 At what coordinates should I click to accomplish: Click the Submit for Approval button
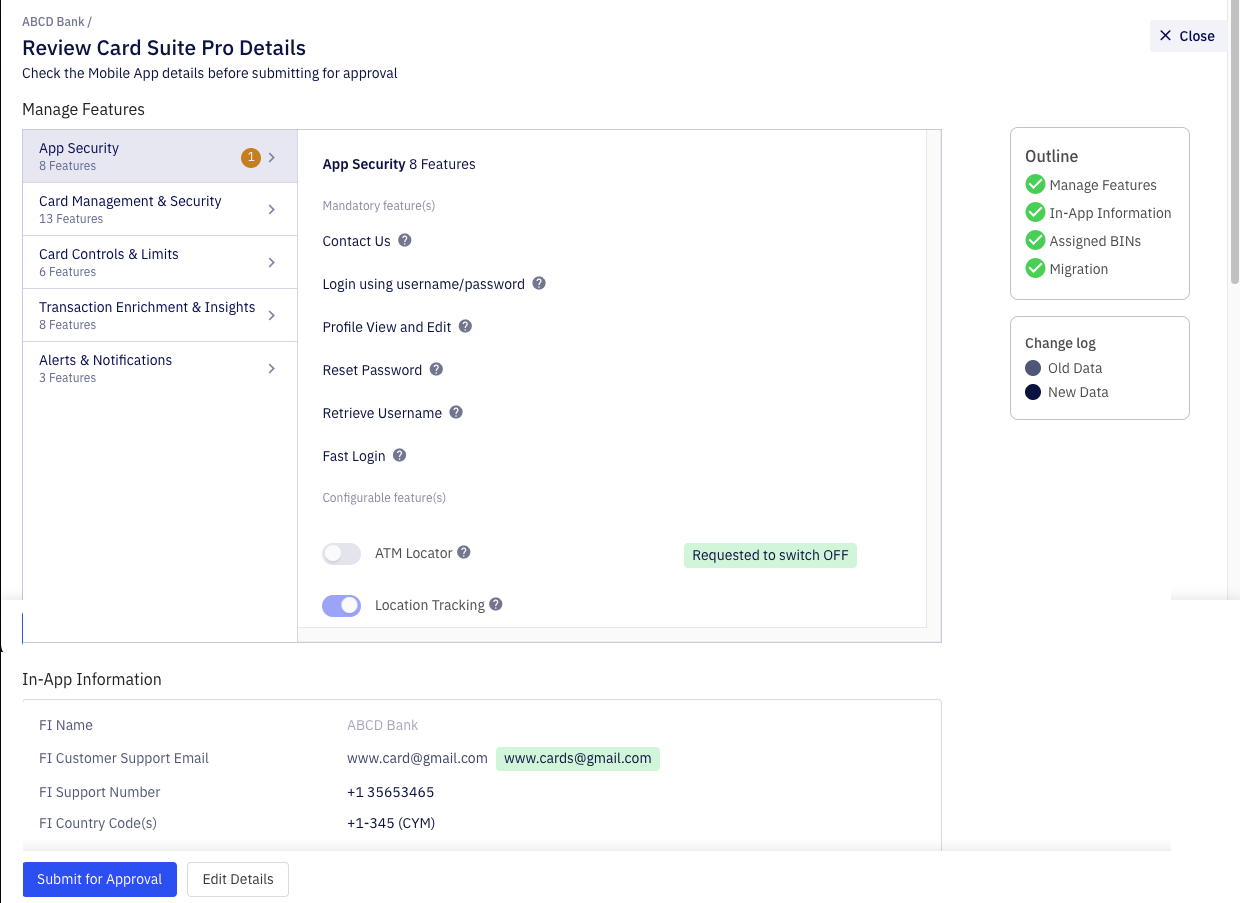99,879
